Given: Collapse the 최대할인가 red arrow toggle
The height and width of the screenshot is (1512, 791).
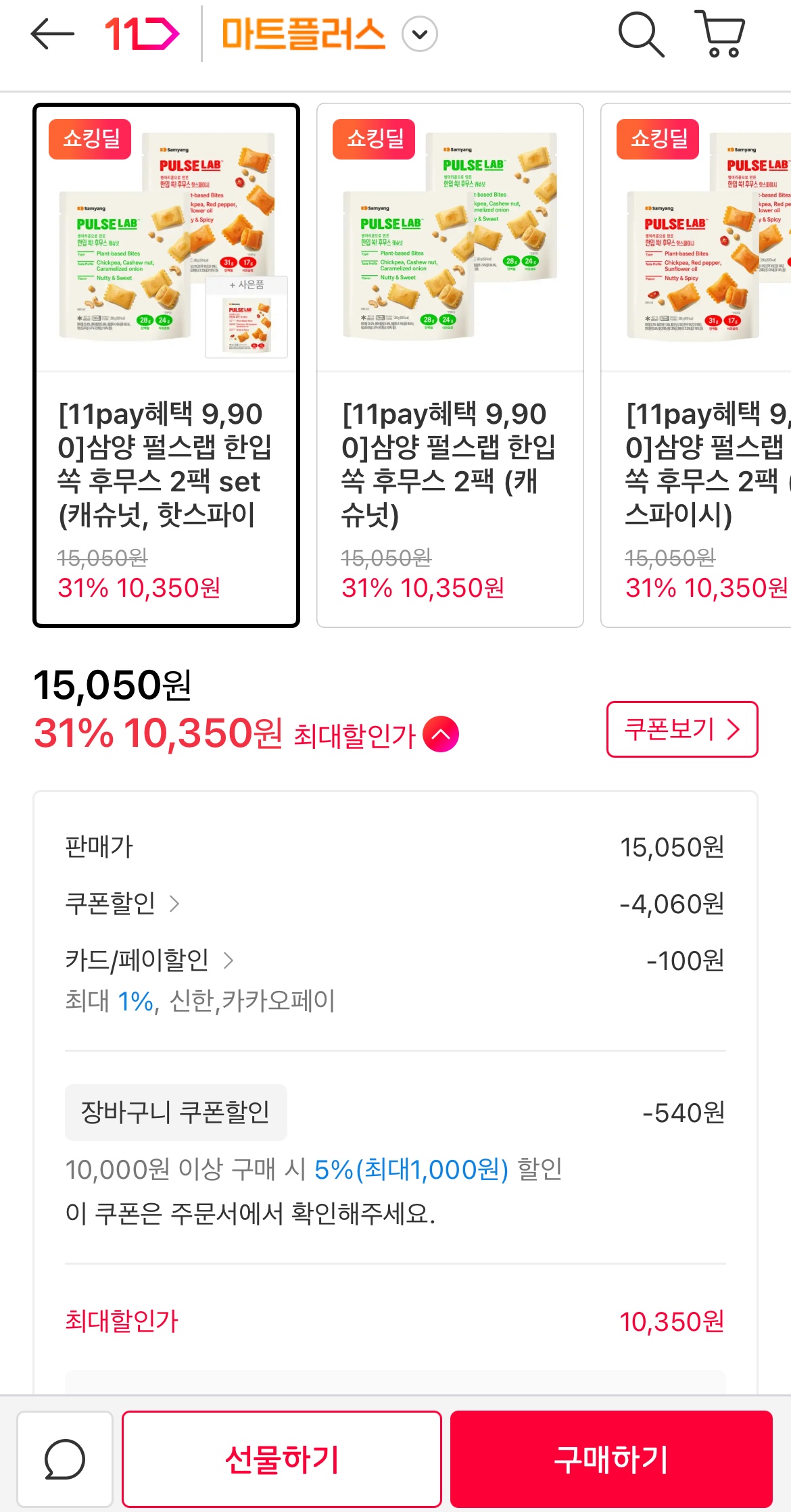Looking at the screenshot, I should pos(441,734).
